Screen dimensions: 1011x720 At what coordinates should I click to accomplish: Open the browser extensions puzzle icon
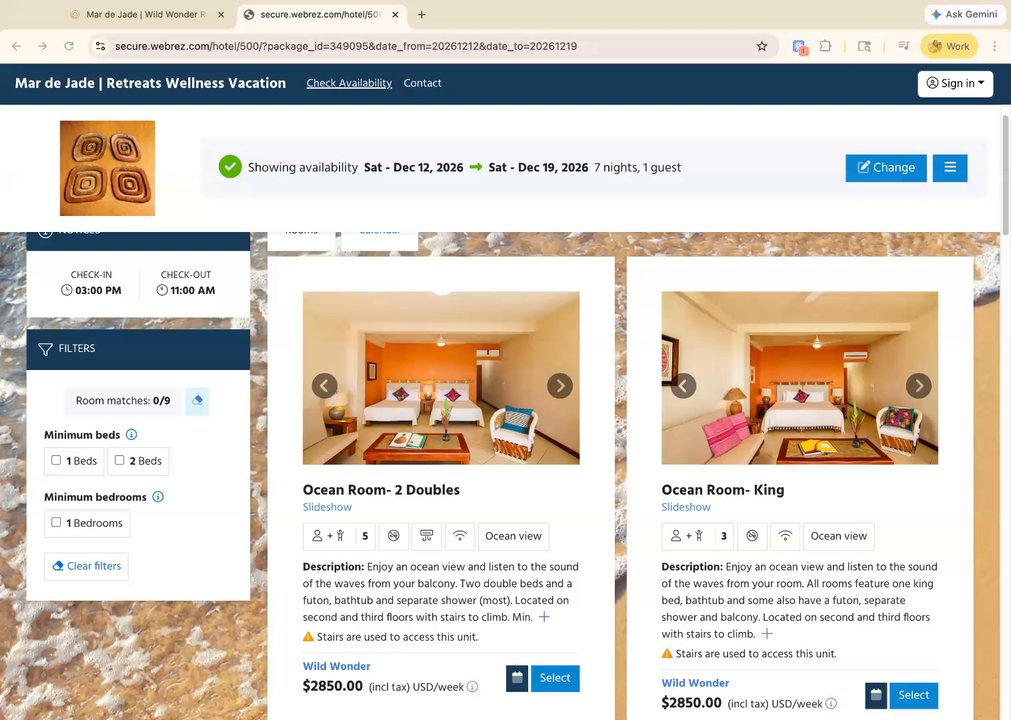825,46
